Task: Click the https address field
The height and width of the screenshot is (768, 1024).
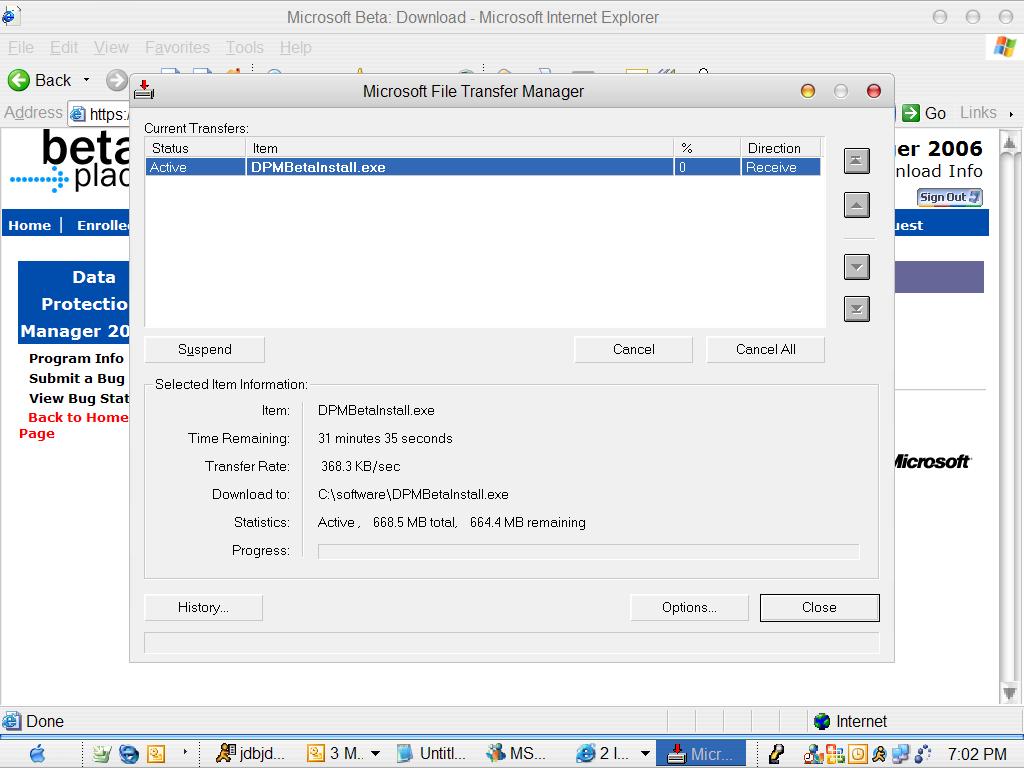Action: 99,114
